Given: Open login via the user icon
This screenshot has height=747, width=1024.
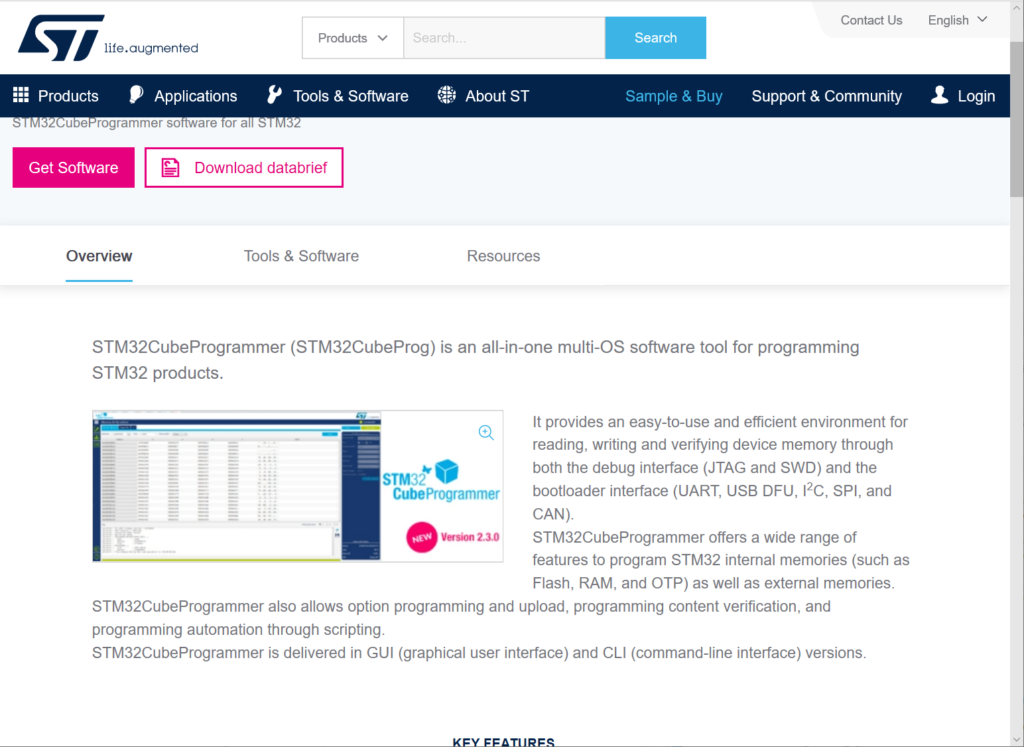Looking at the screenshot, I should click(x=938, y=95).
